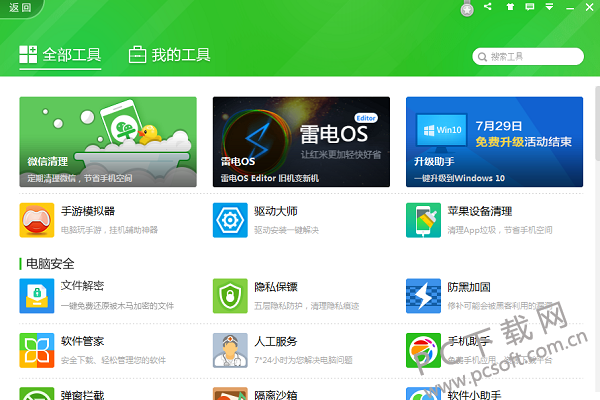Viewport: 600px width, 400px height.
Task: Click the 搜索工具 search field
Action: pyautogui.click(x=528, y=57)
